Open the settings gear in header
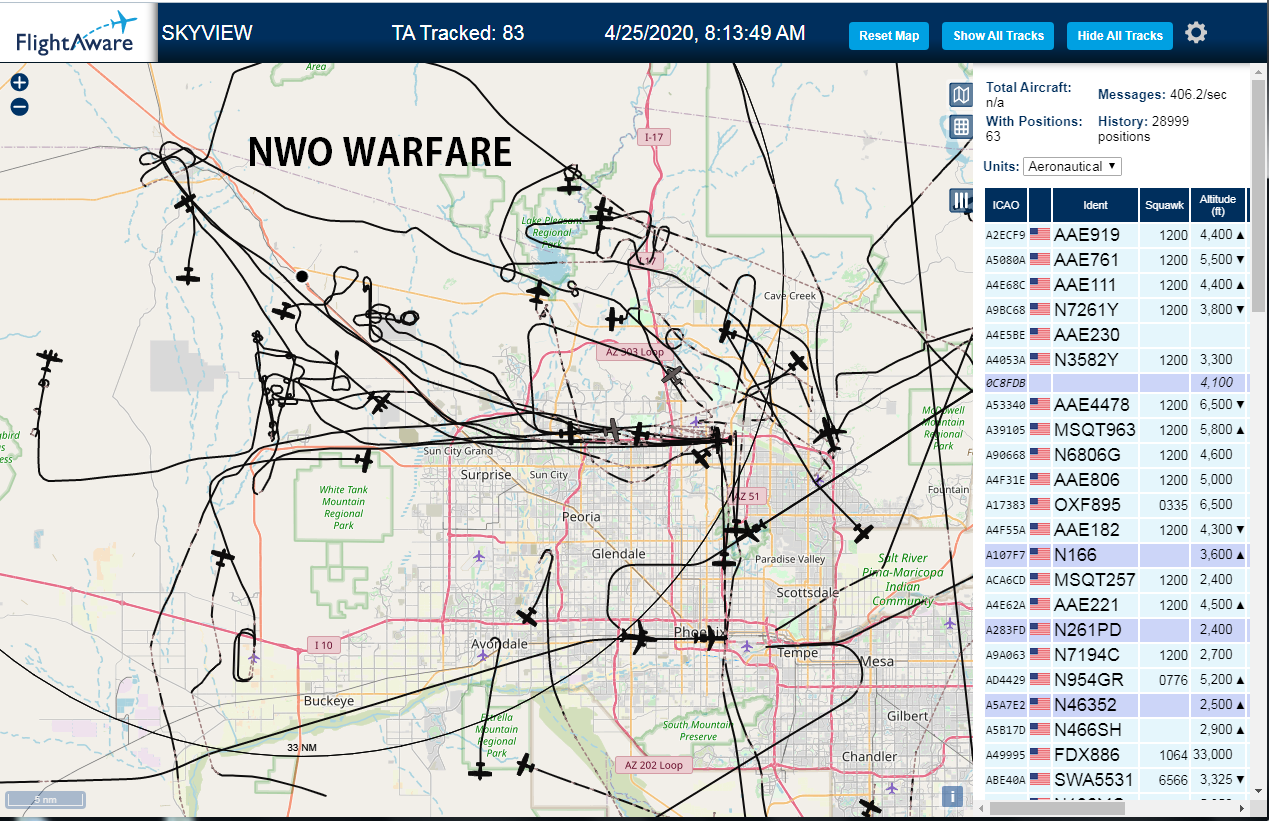 (1196, 33)
